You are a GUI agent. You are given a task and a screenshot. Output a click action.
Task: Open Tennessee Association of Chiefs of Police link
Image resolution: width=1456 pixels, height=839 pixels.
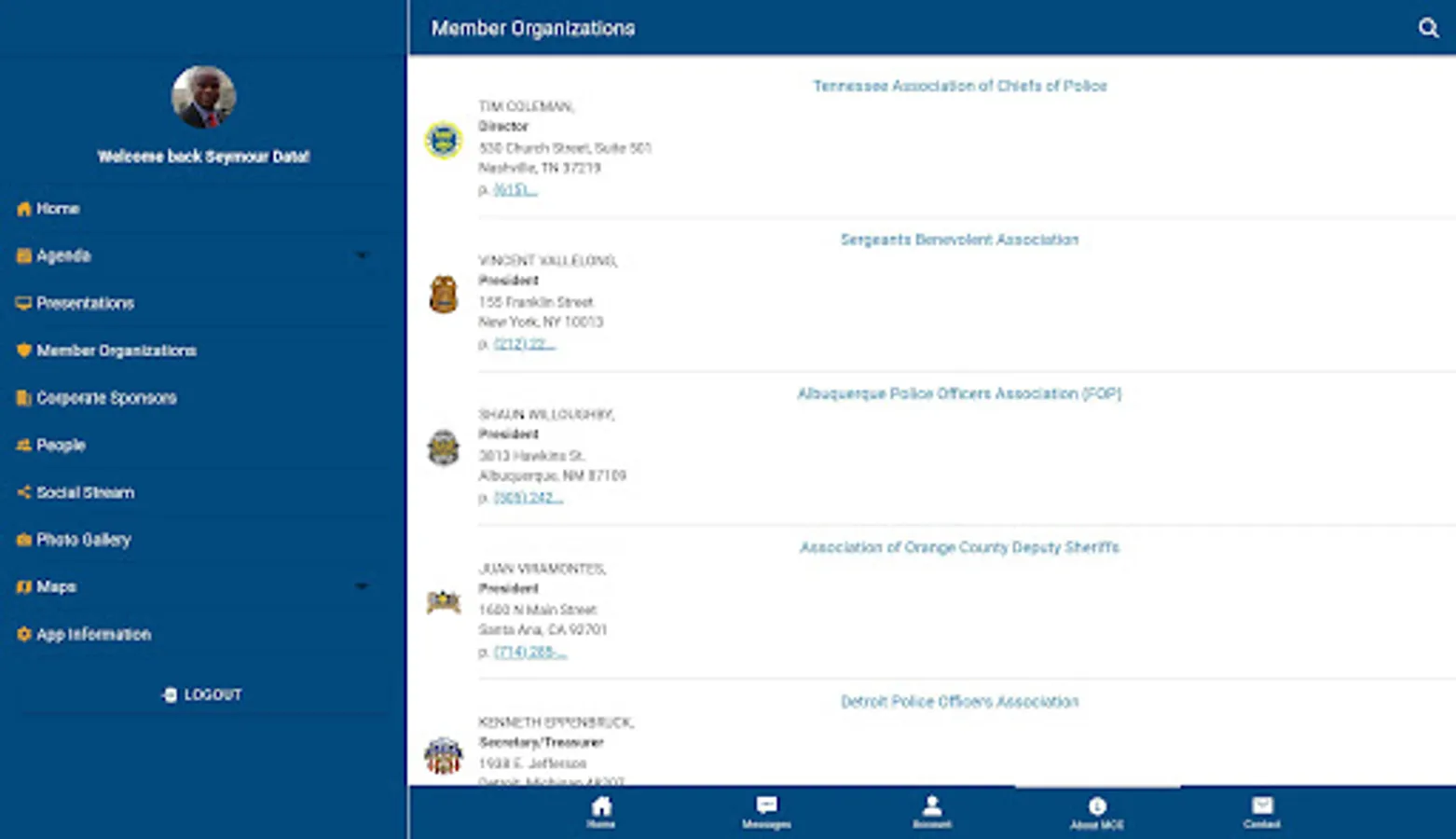(959, 86)
